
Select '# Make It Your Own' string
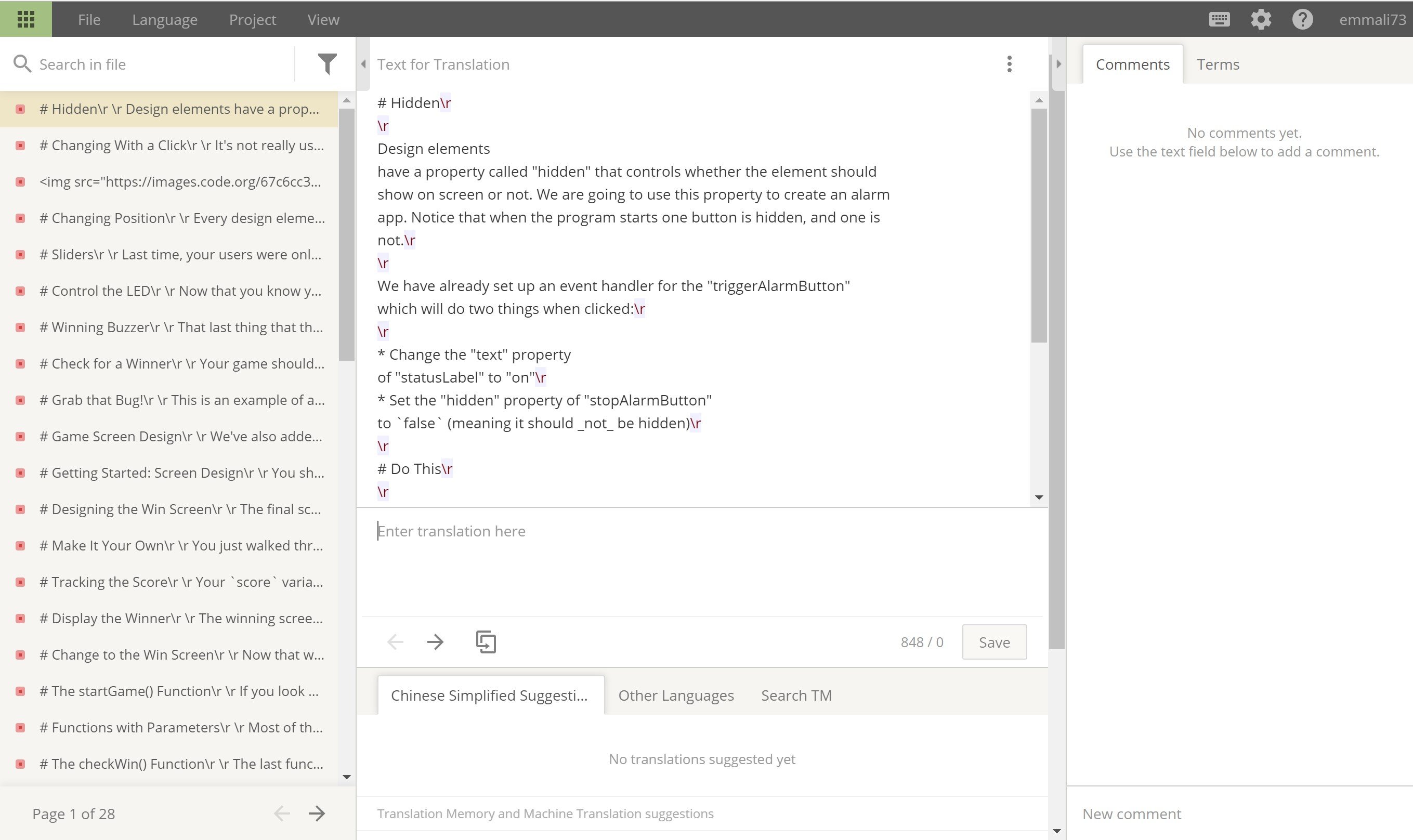tap(169, 546)
